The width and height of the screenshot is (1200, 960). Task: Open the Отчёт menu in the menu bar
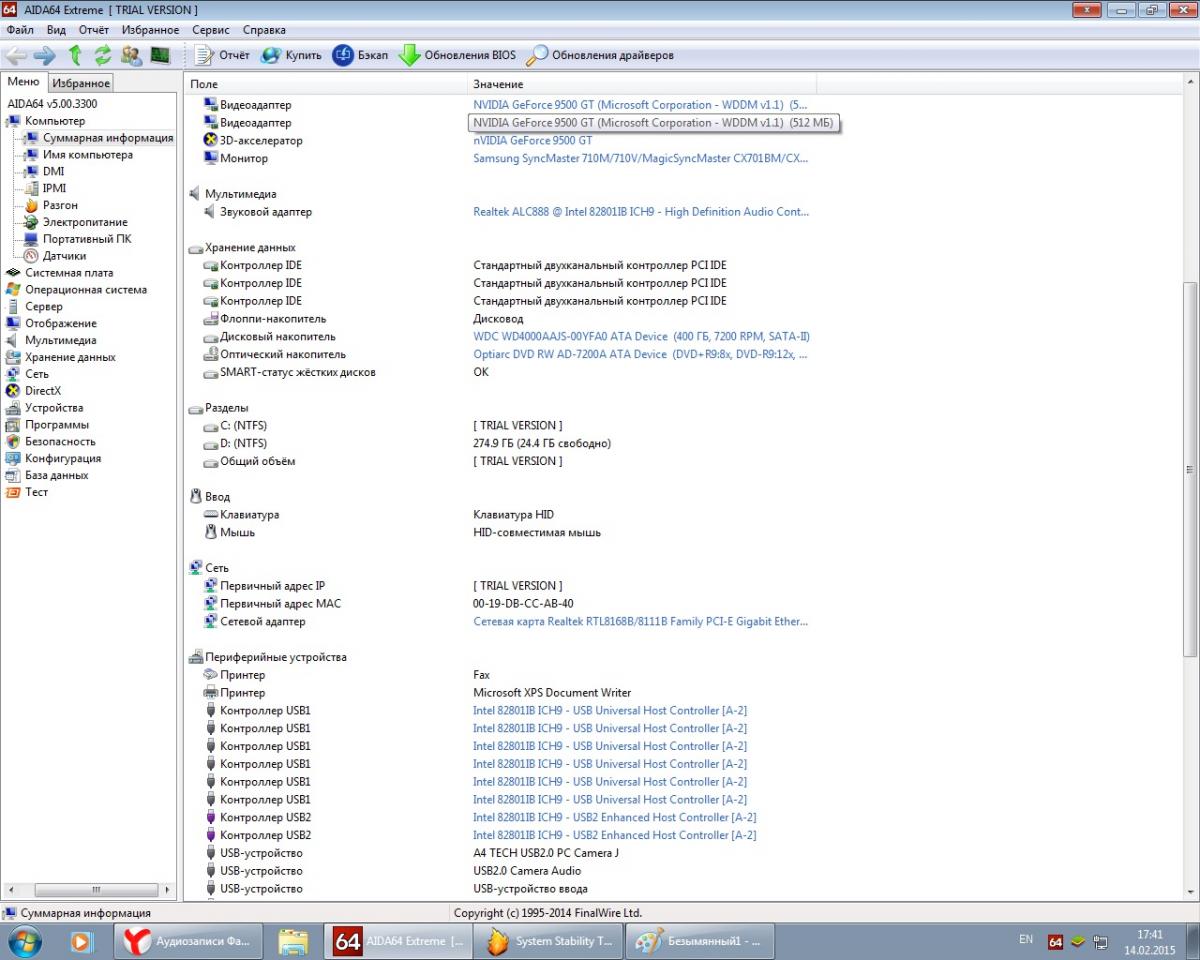coord(94,30)
